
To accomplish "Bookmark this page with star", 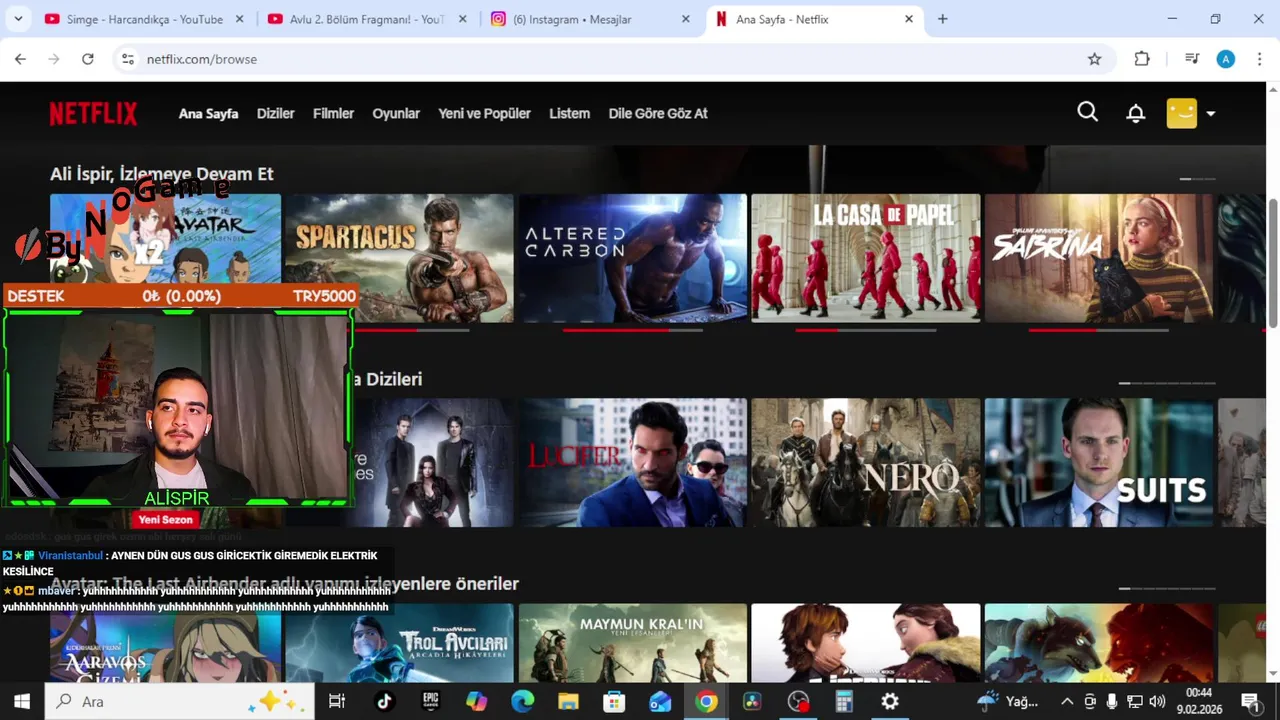I will coord(1094,59).
